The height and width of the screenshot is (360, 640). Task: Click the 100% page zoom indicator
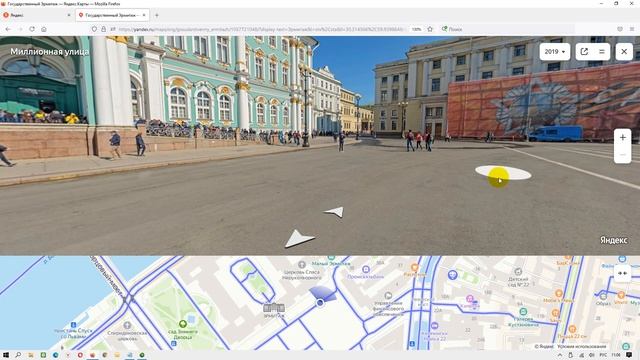tap(416, 29)
